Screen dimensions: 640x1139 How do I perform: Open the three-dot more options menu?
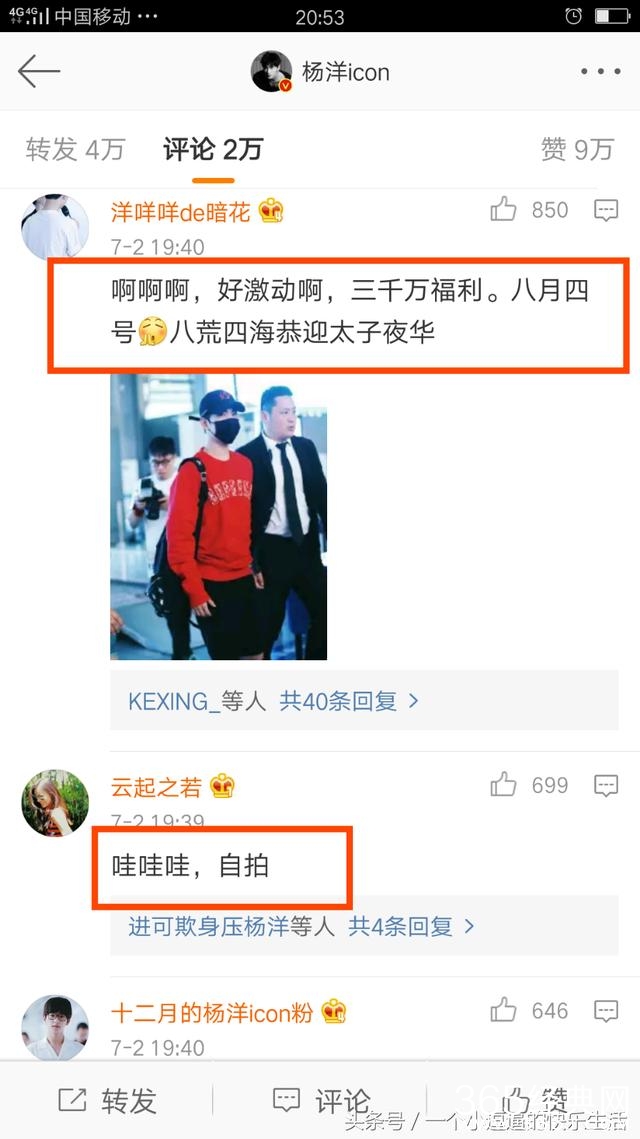[600, 71]
